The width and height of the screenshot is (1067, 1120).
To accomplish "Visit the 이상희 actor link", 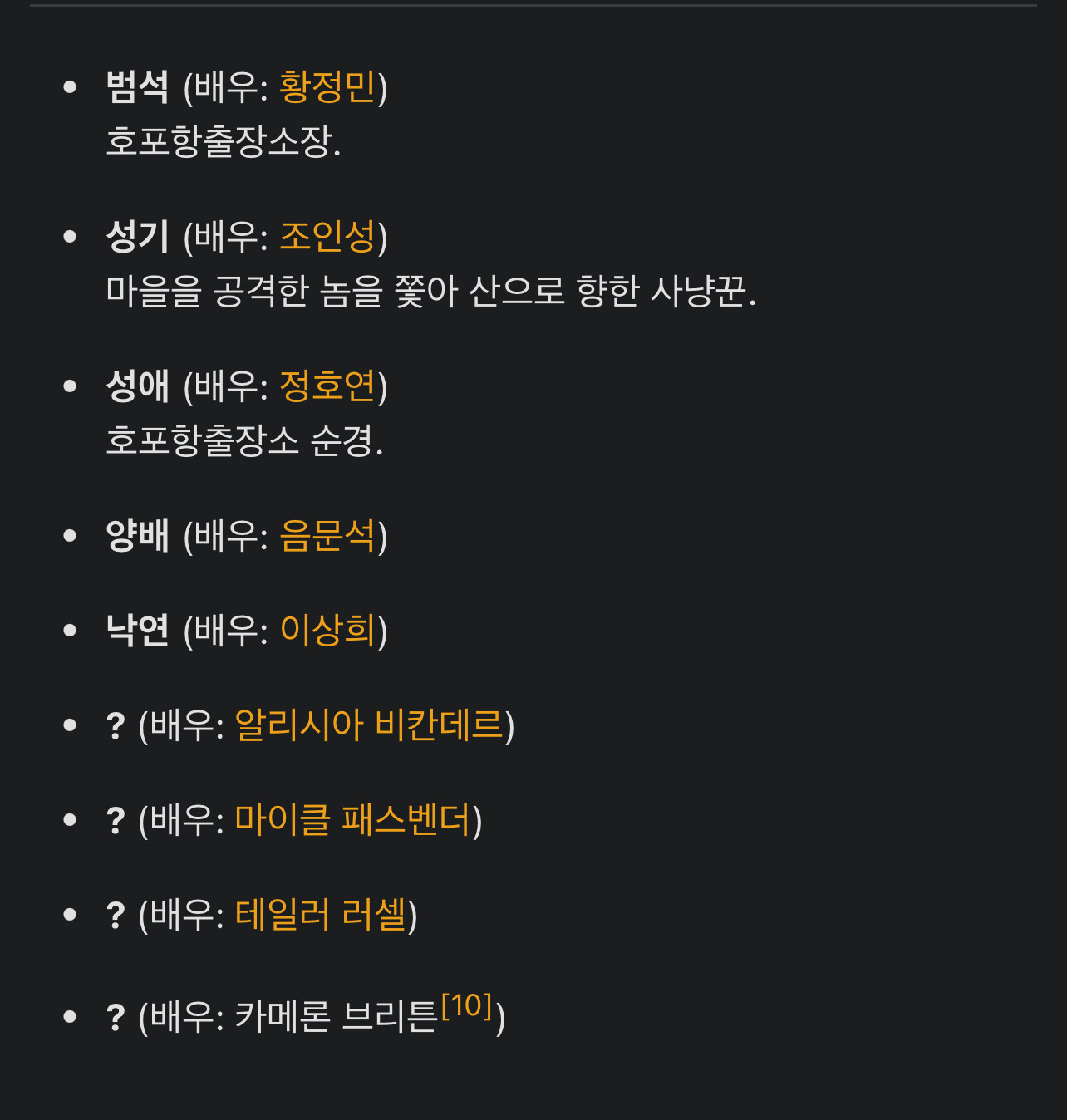I will (x=327, y=631).
